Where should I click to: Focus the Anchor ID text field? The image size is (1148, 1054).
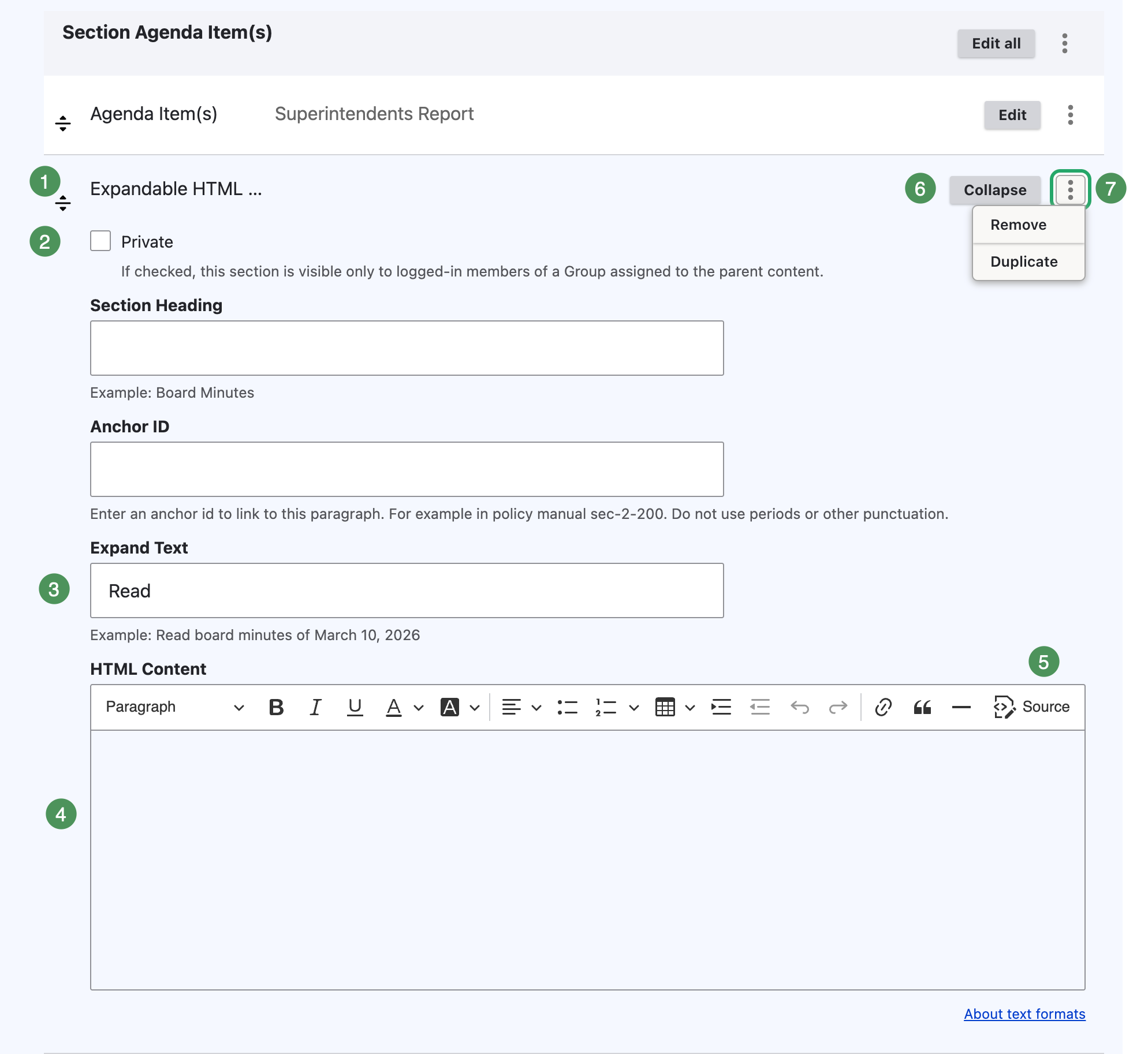(x=407, y=469)
